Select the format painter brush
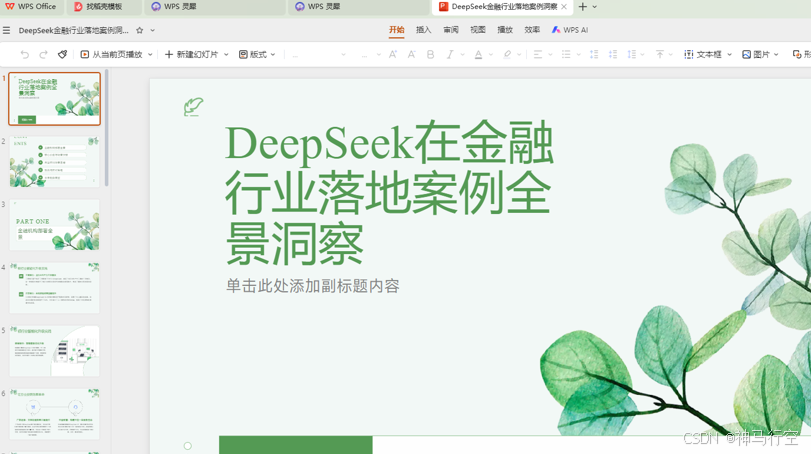The image size is (811, 454). tap(63, 54)
